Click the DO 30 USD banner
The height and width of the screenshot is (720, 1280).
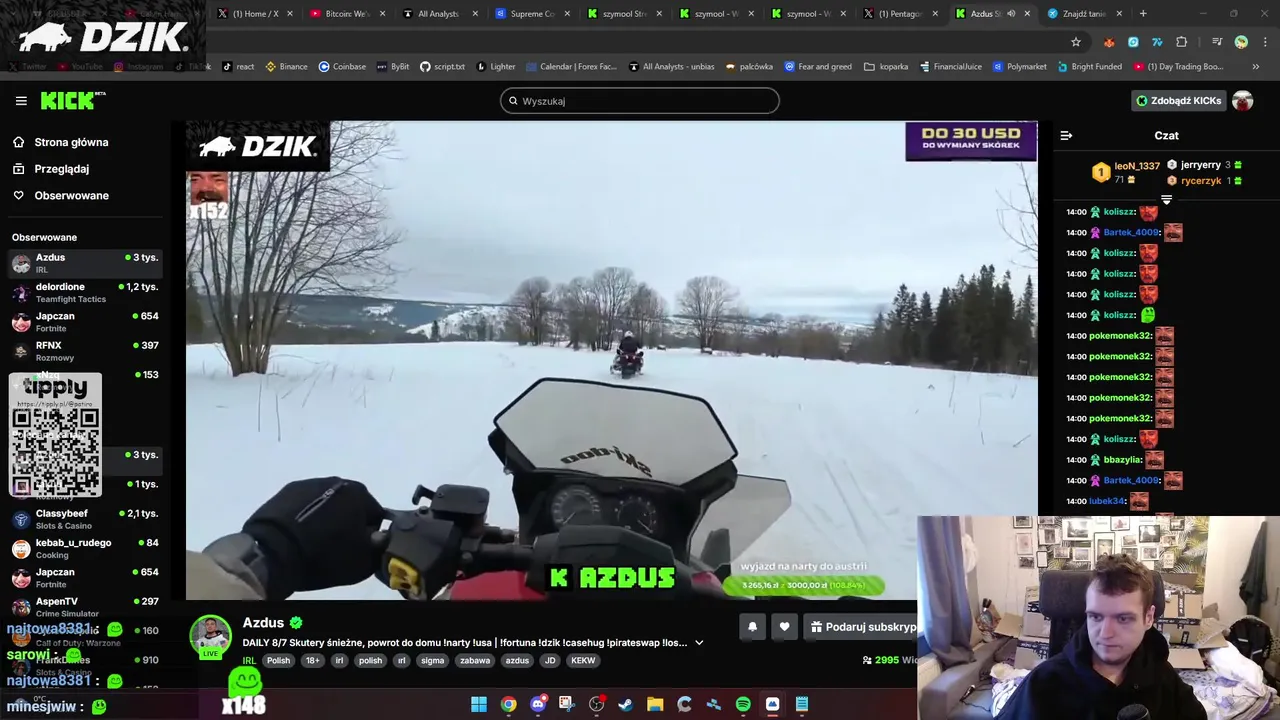[971, 141]
